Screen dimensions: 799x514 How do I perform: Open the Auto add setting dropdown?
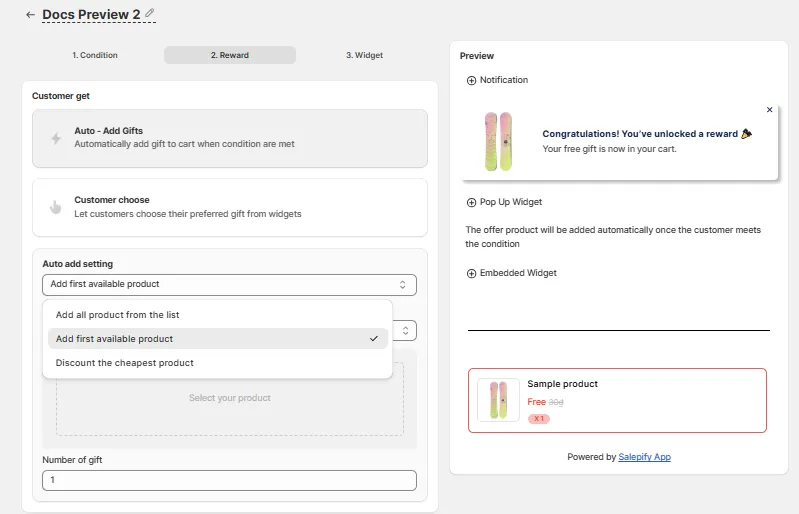229,285
